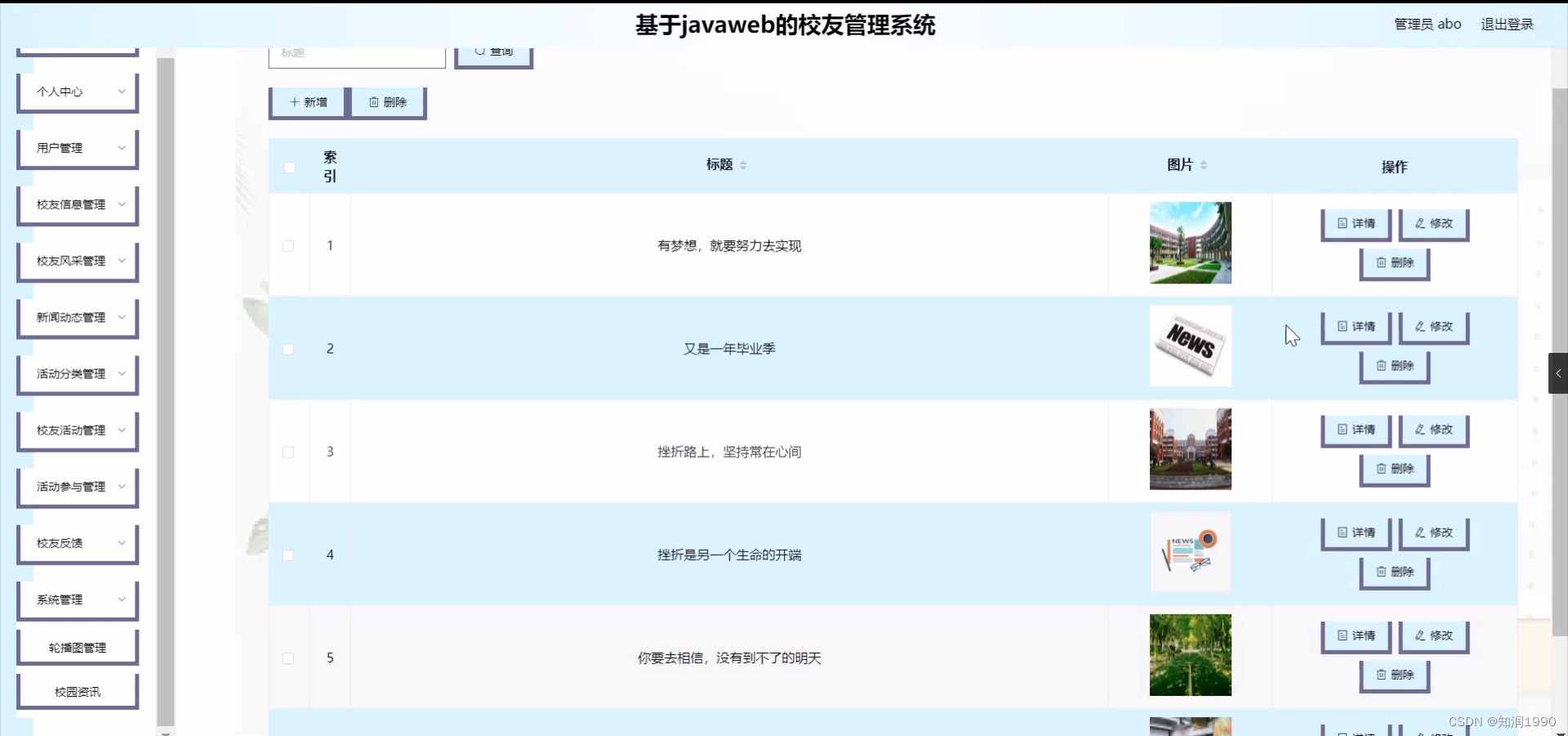Click the 退出登录 link

(1507, 24)
